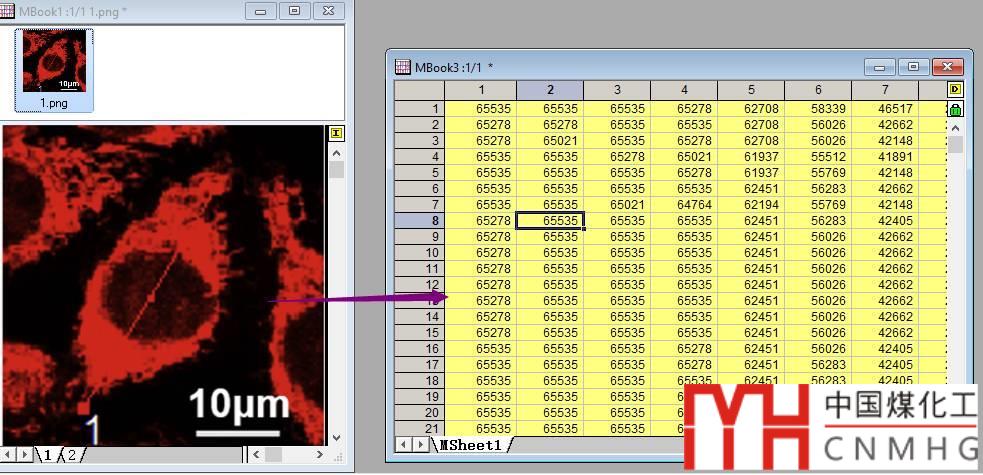This screenshot has width=983, height=475.
Task: Click the MBook3 window title icon
Action: pyautogui.click(x=403, y=67)
